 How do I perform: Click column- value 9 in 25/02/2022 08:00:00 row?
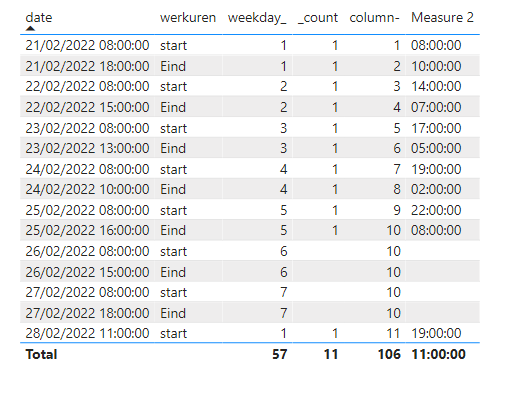tap(397, 210)
